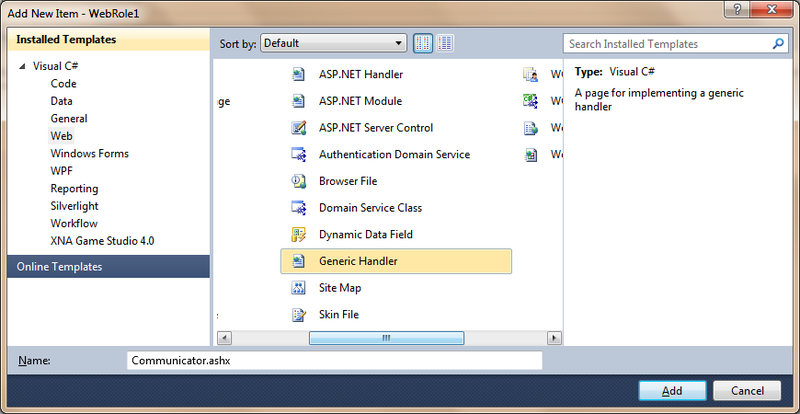Open the Online Templates section

108,266
